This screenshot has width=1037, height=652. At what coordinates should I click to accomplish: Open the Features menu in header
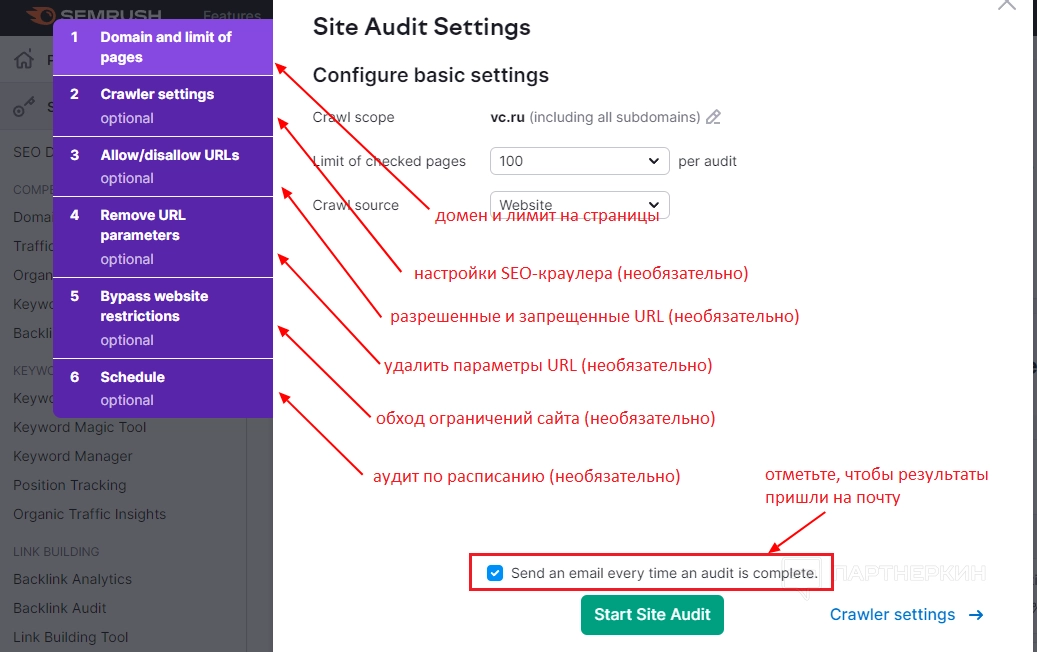click(232, 16)
